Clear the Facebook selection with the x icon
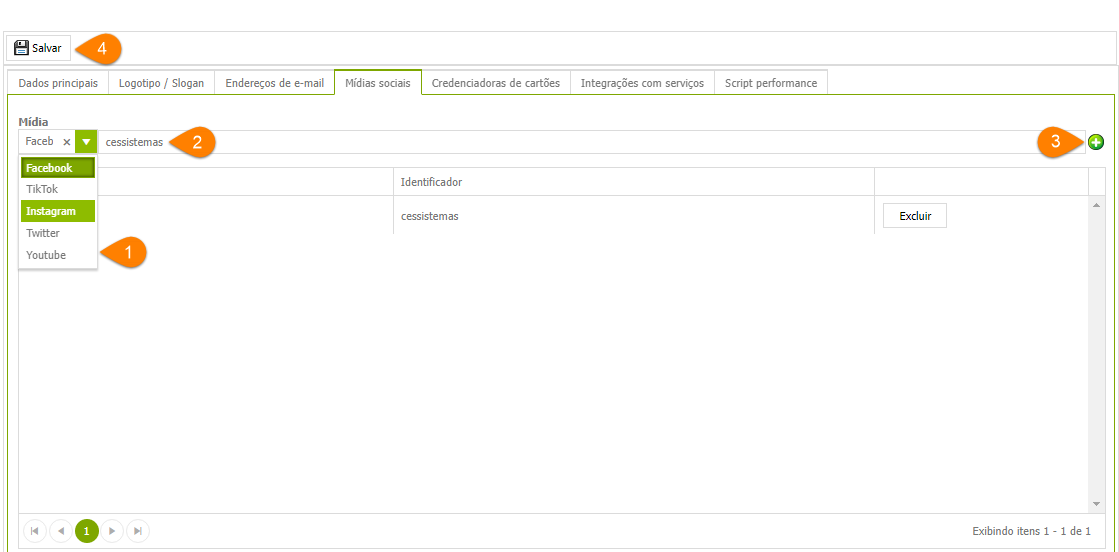The width and height of the screenshot is (1119, 552). click(x=67, y=142)
